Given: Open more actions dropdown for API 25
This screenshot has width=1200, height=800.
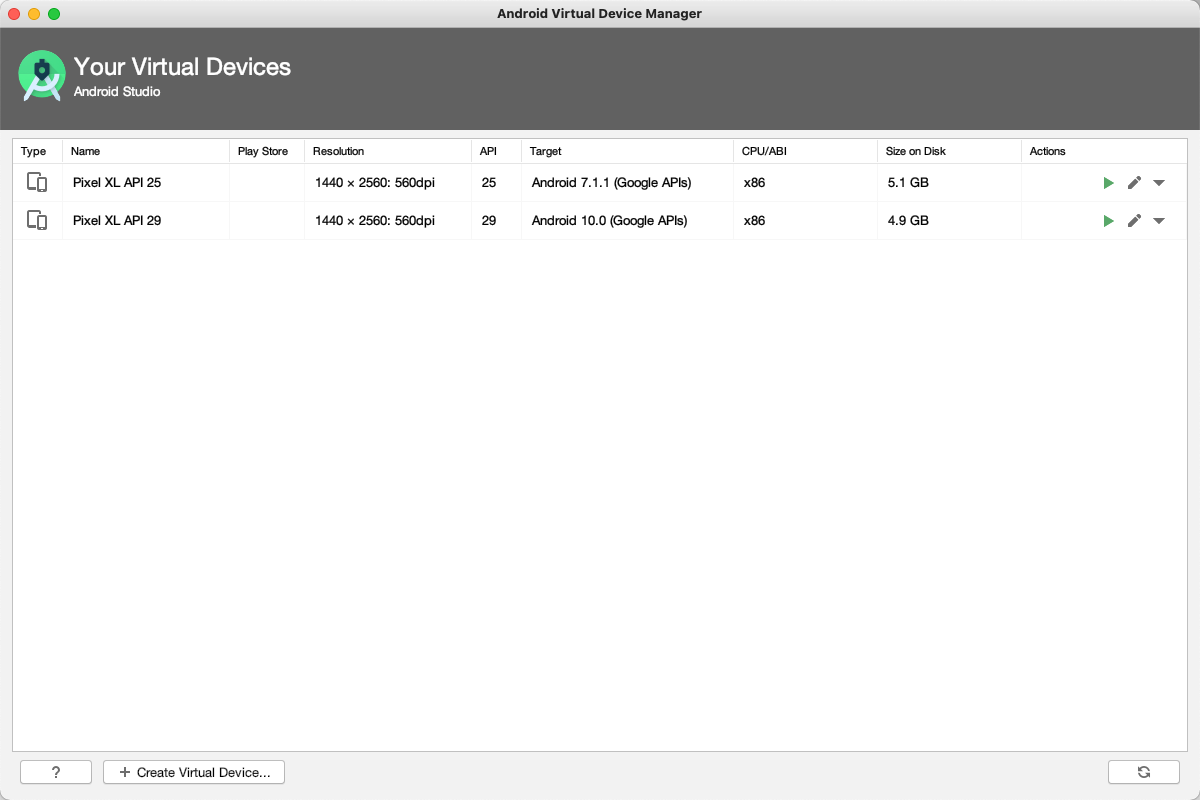Looking at the screenshot, I should coord(1159,183).
